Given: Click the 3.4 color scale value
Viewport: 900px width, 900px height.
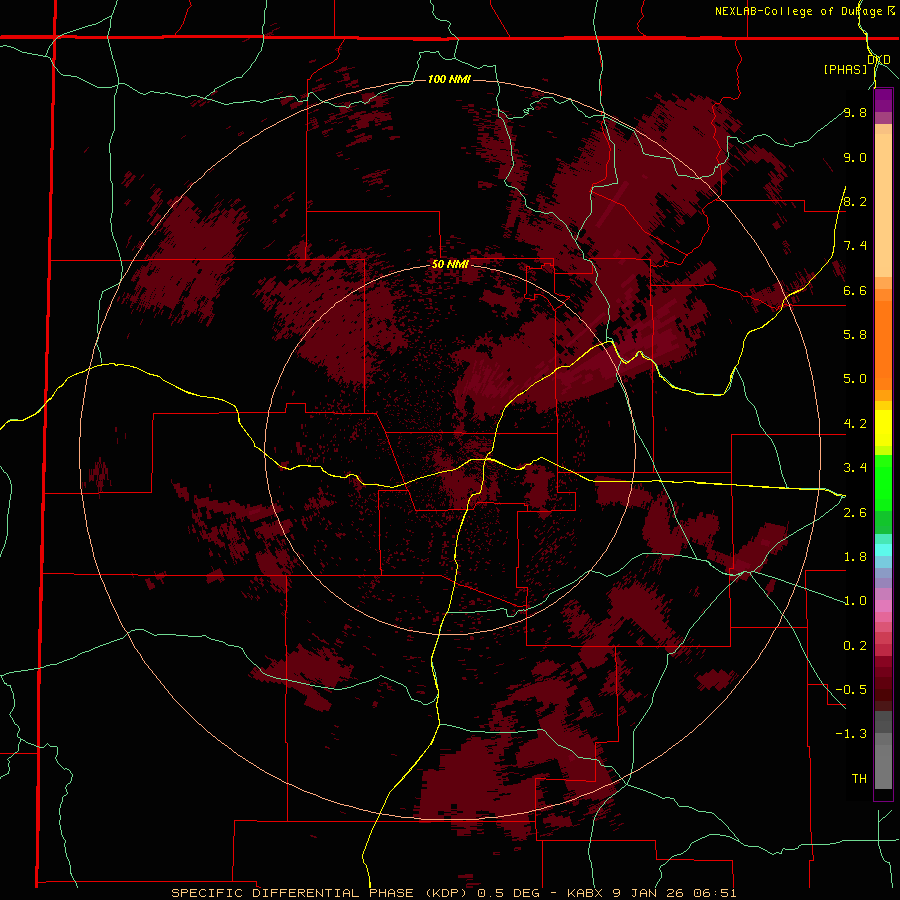Looking at the screenshot, I should tap(855, 468).
